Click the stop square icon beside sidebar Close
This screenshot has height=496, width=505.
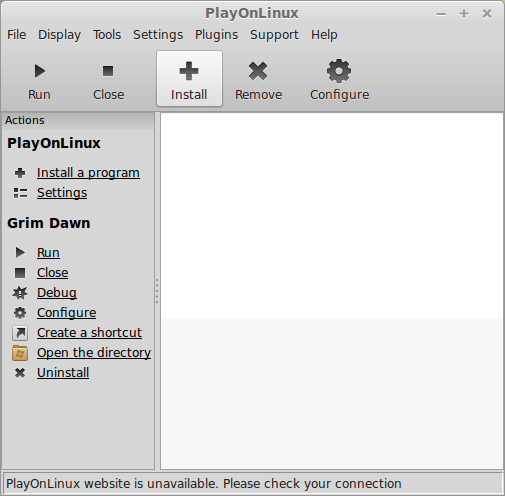(20, 273)
